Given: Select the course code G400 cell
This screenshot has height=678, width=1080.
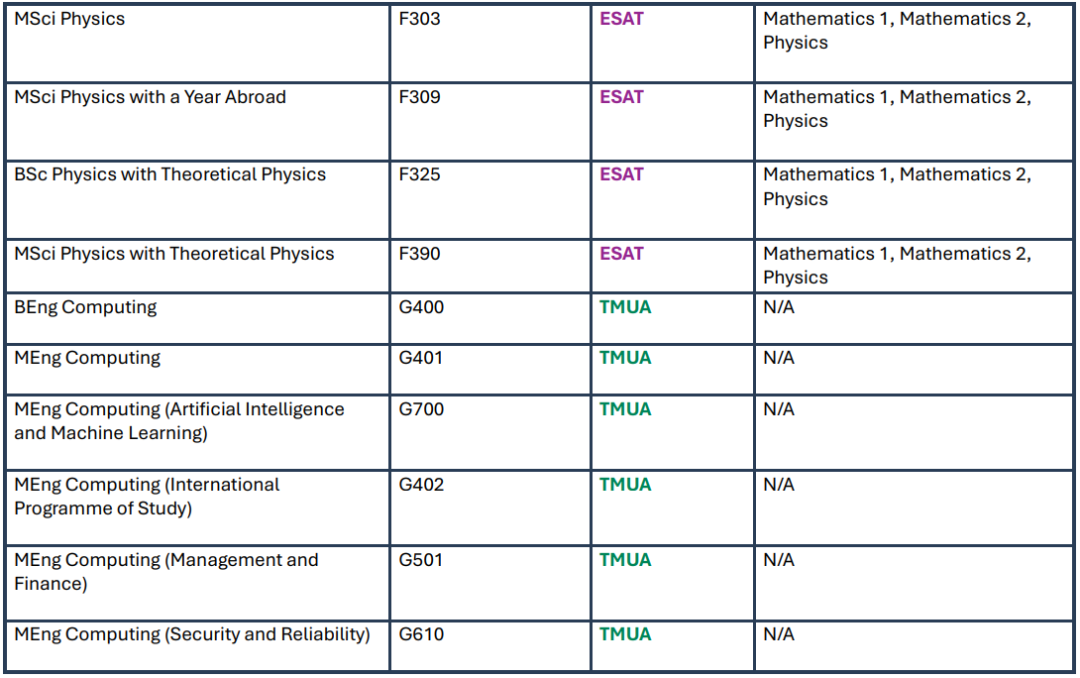Looking at the screenshot, I should point(421,307).
